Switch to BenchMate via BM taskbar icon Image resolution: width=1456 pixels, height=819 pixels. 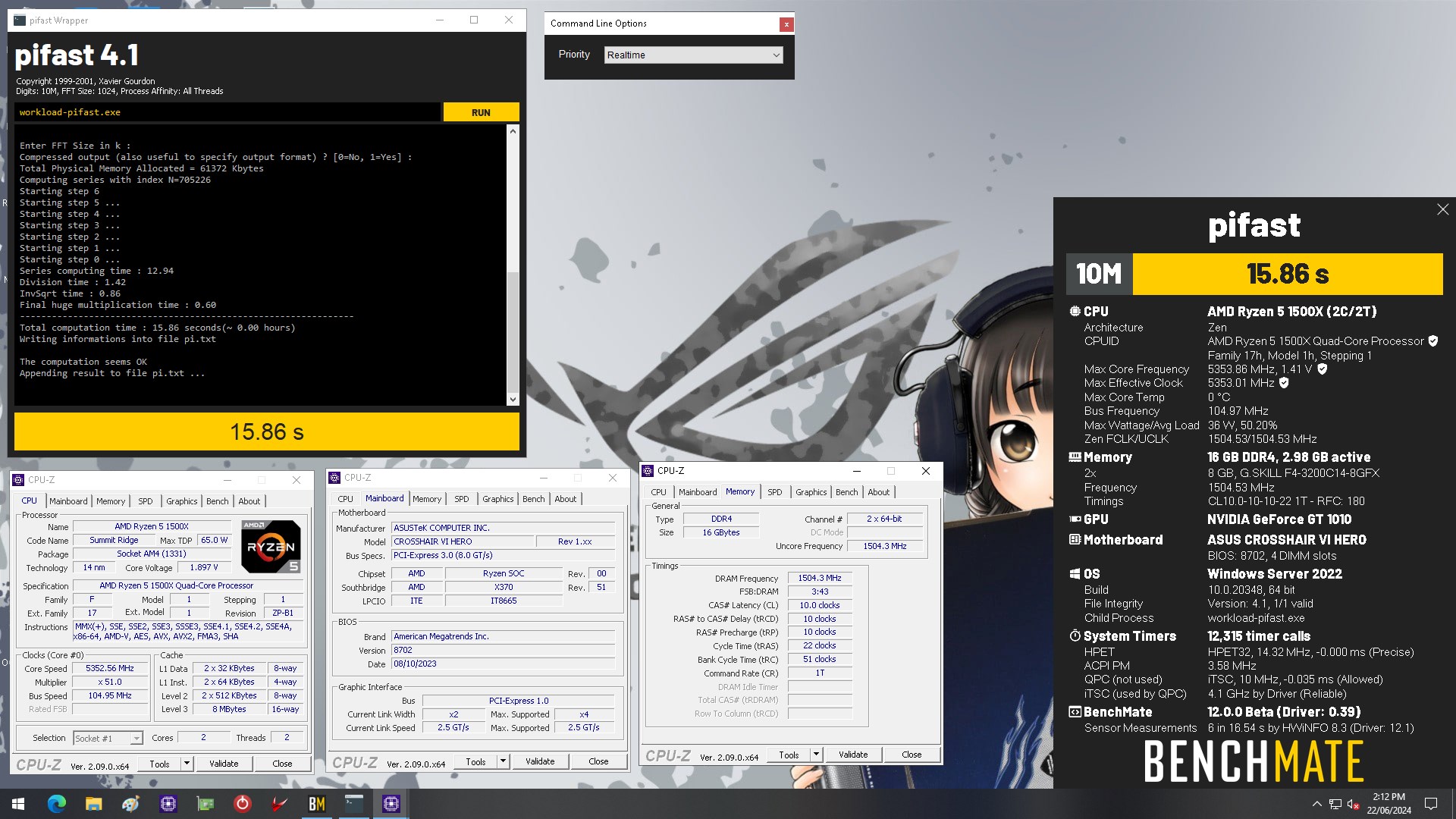(x=317, y=804)
